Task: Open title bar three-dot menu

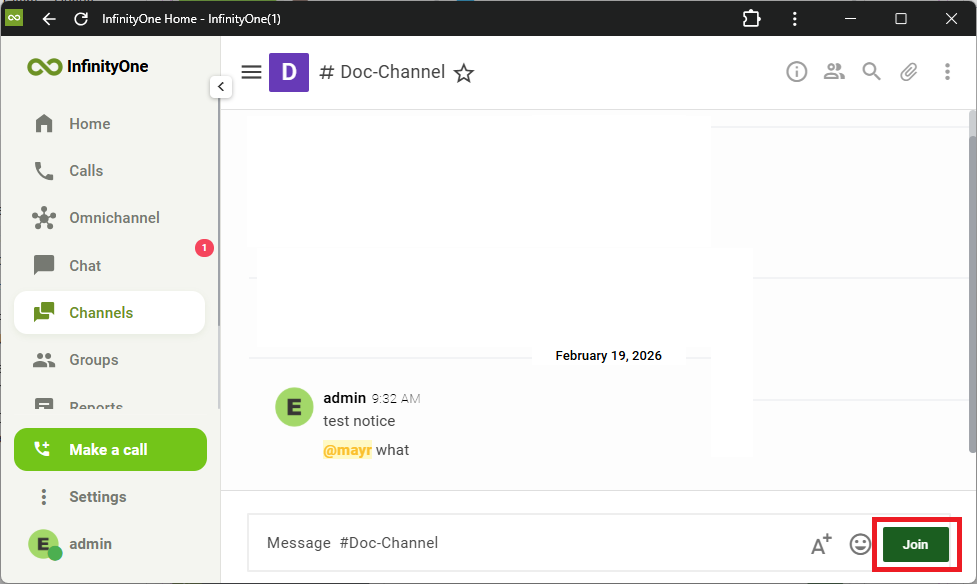Action: tap(794, 19)
